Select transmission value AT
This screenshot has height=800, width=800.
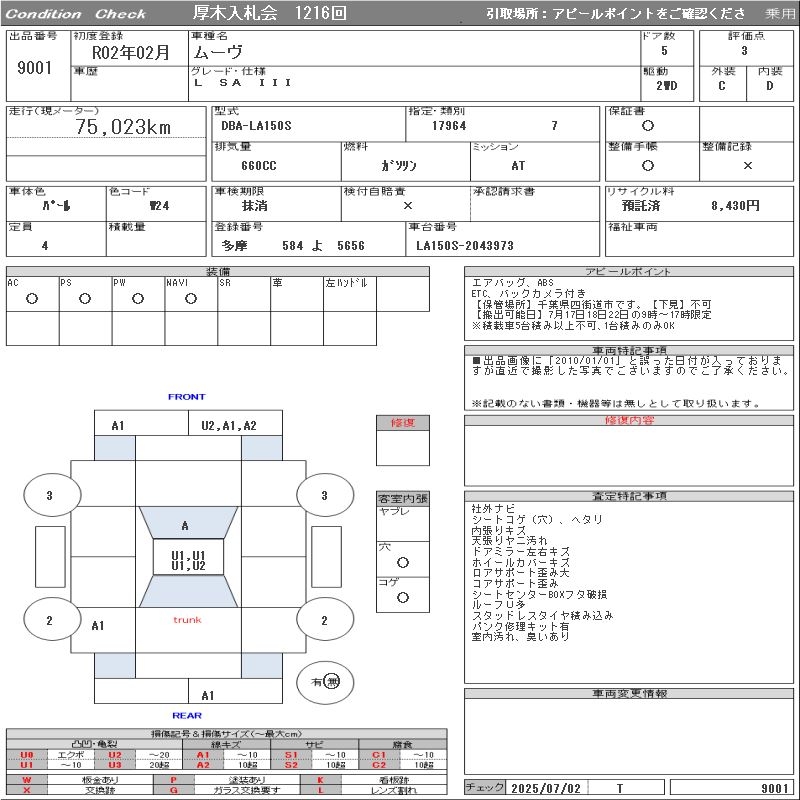click(518, 166)
